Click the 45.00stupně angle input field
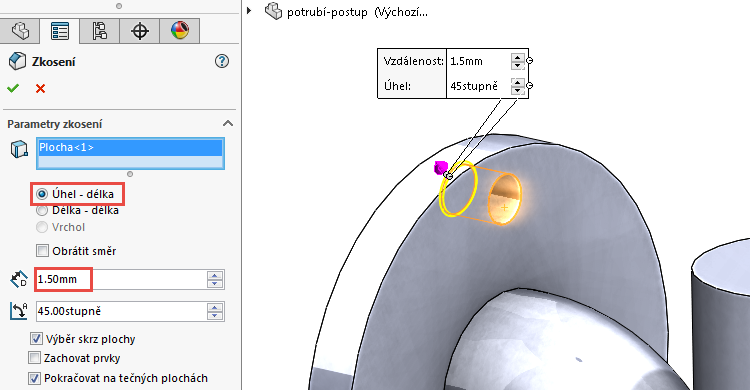Viewport: 750px width, 390px height. click(121, 311)
